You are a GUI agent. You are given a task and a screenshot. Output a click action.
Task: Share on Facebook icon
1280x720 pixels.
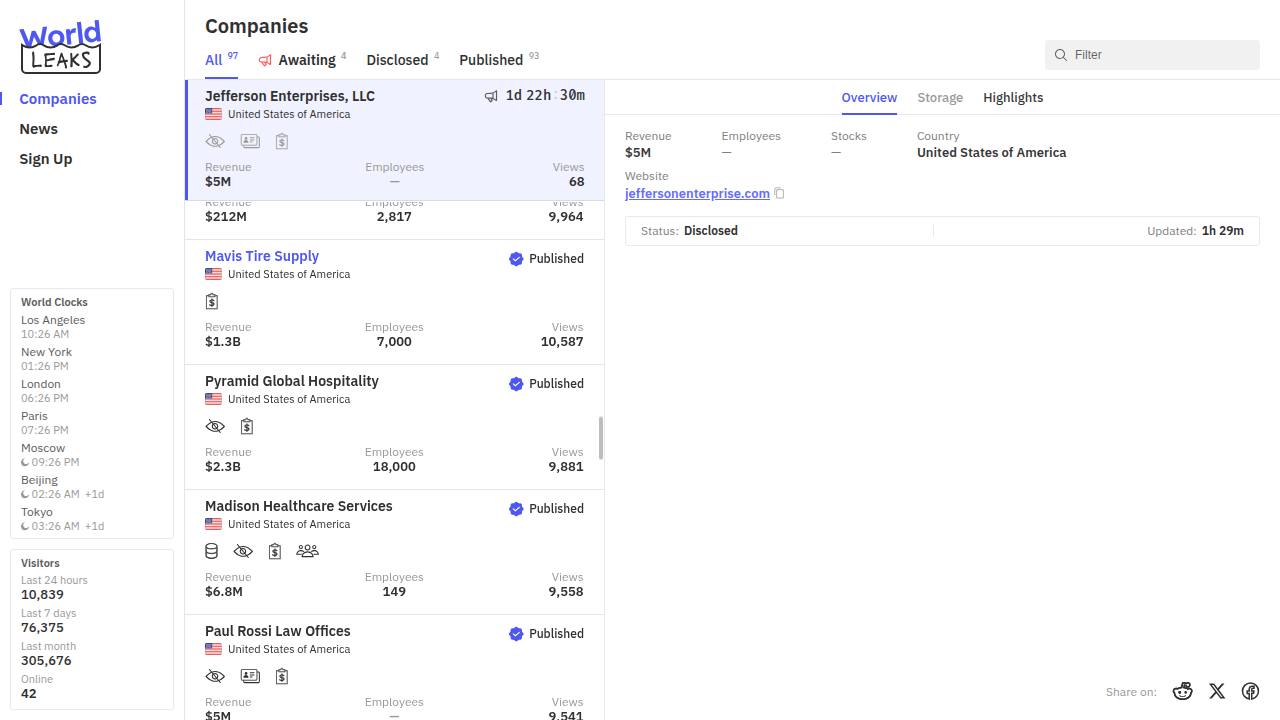[x=1250, y=691]
